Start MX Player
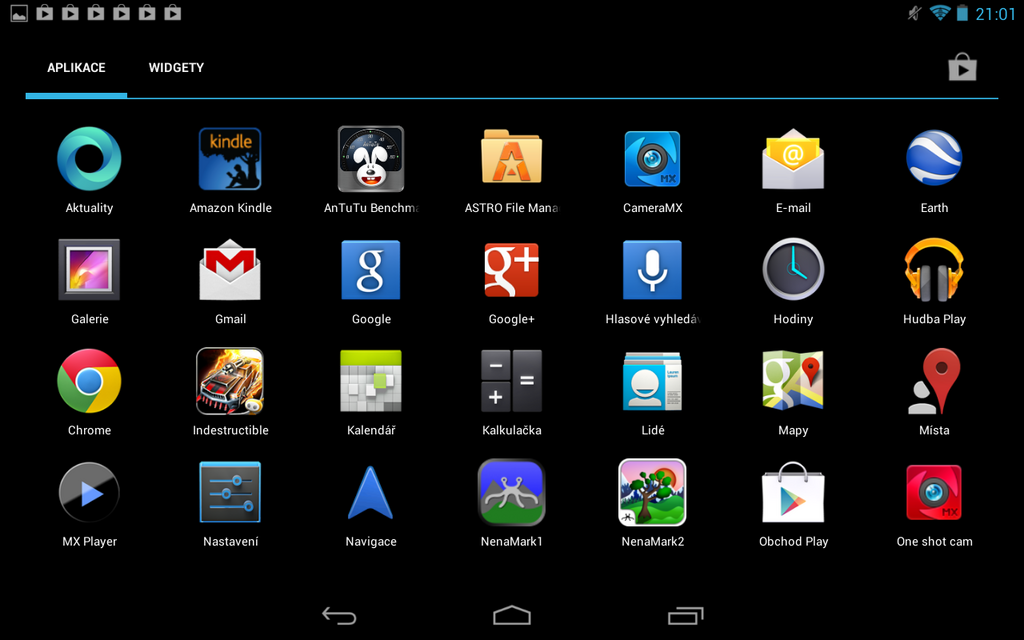Image resolution: width=1024 pixels, height=640 pixels. click(89, 492)
